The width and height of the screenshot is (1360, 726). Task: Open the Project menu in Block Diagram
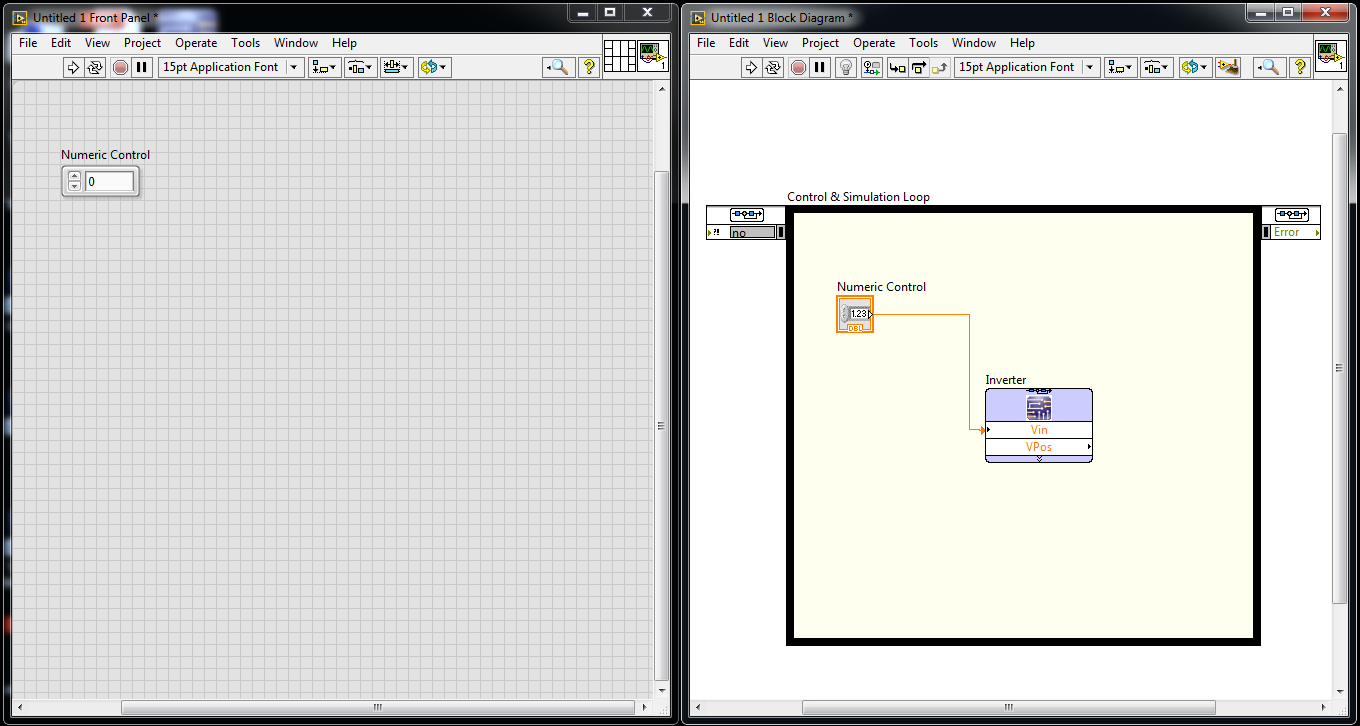click(x=820, y=43)
